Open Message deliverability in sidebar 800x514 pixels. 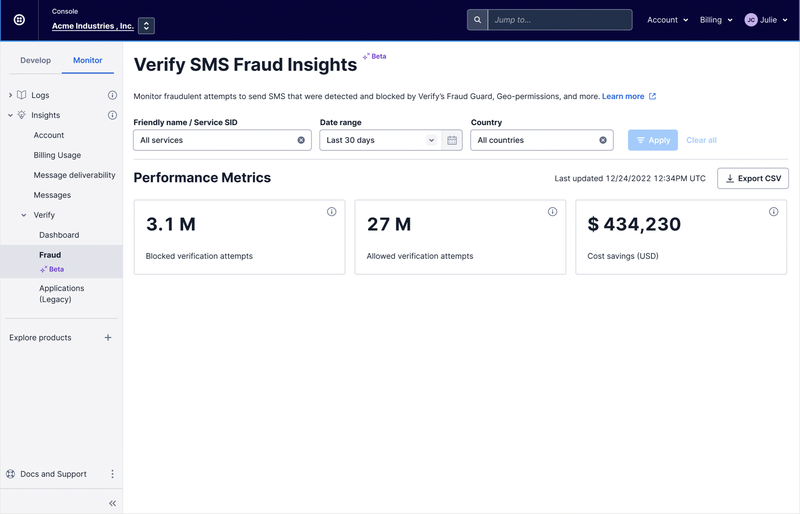(x=74, y=175)
